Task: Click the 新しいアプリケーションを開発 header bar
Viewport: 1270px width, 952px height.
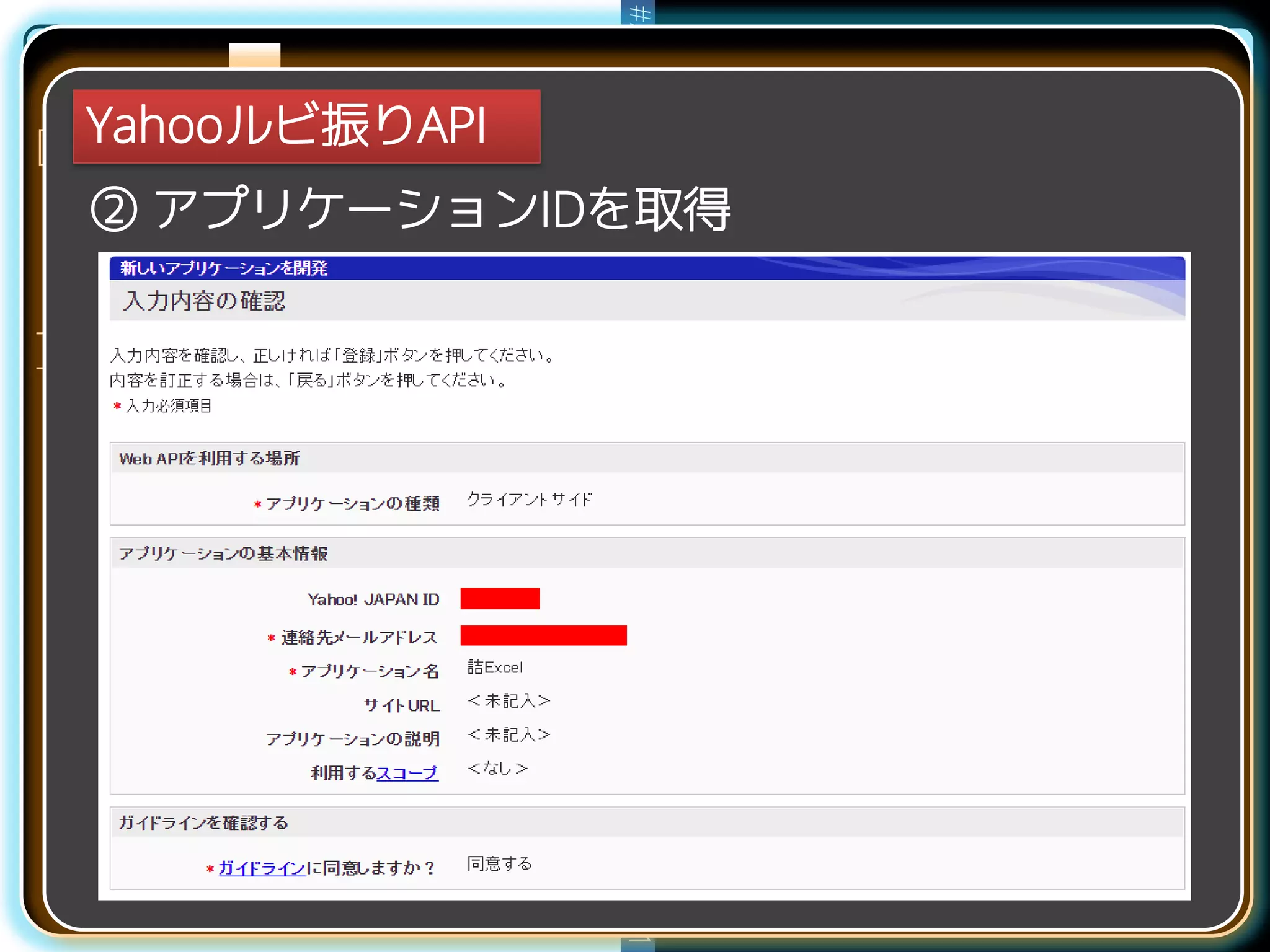Action: (647, 268)
